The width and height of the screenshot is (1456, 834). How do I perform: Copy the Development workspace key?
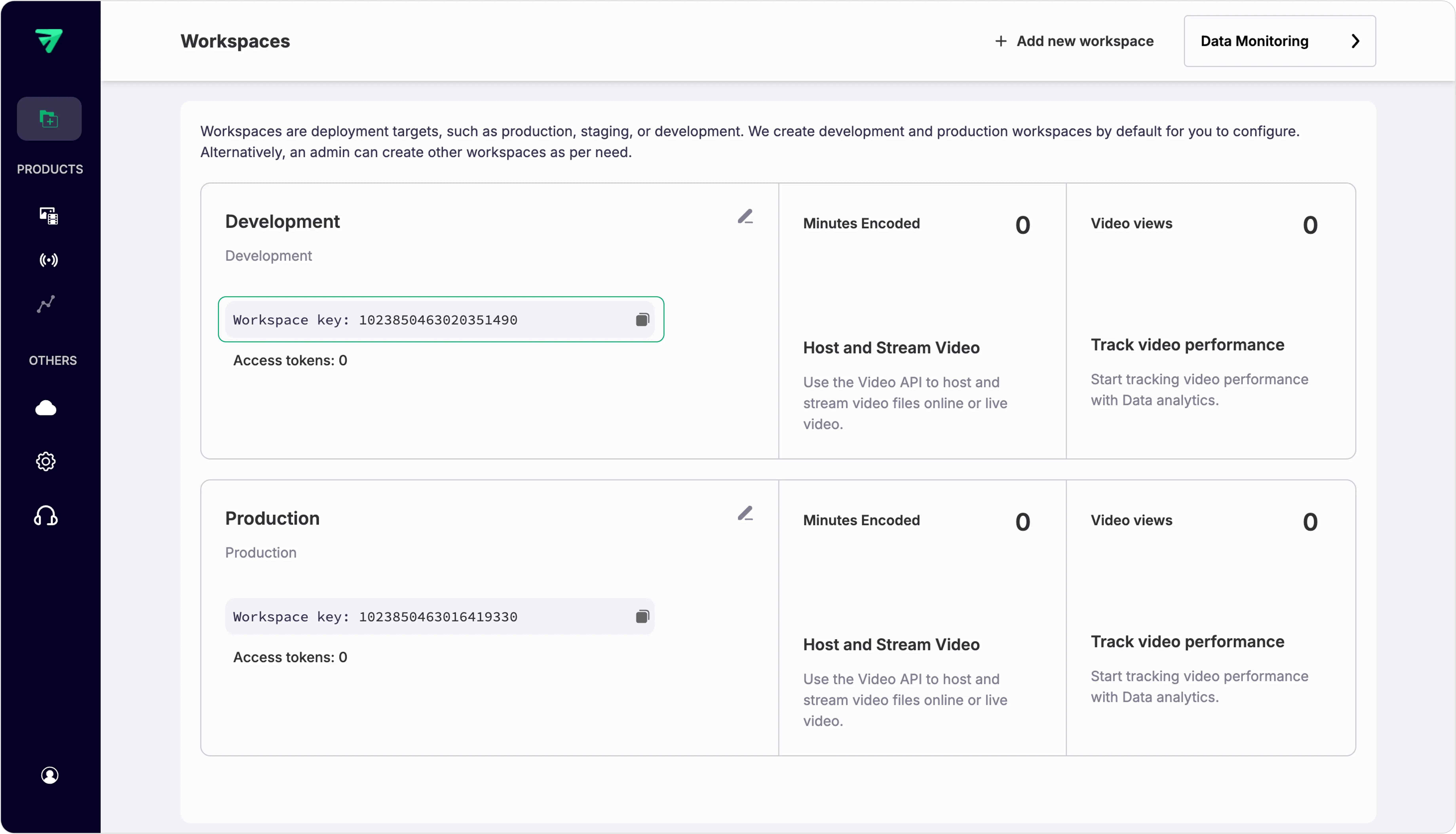[642, 320]
